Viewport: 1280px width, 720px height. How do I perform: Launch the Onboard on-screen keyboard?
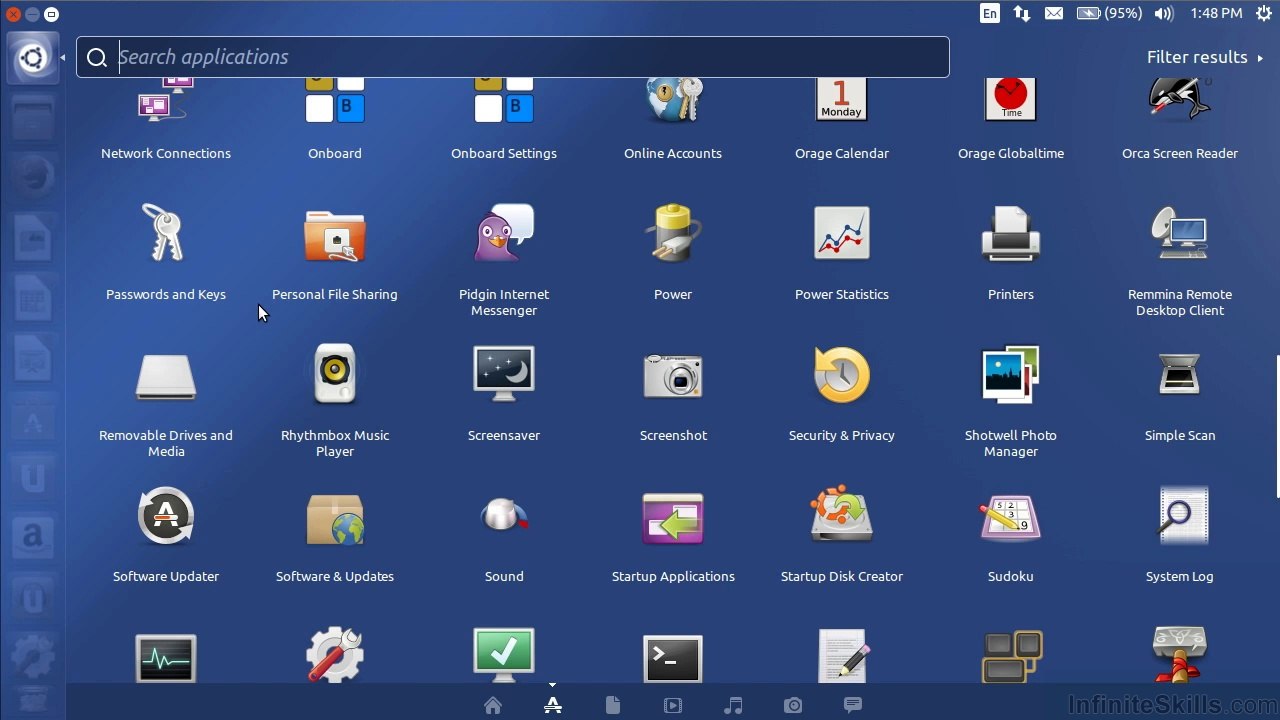click(x=335, y=118)
